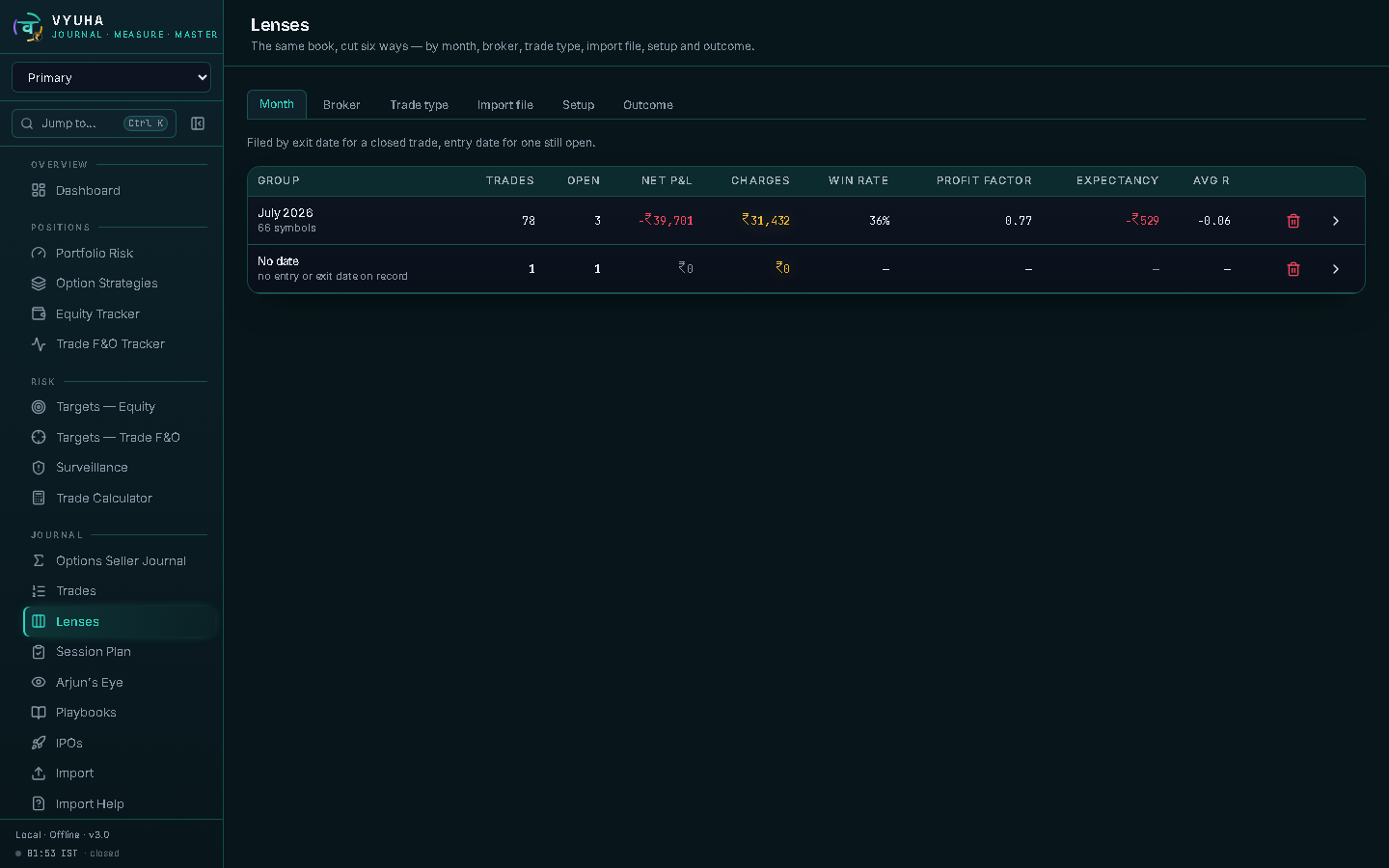
Task: Switch to the Broker tab
Action: [341, 105]
